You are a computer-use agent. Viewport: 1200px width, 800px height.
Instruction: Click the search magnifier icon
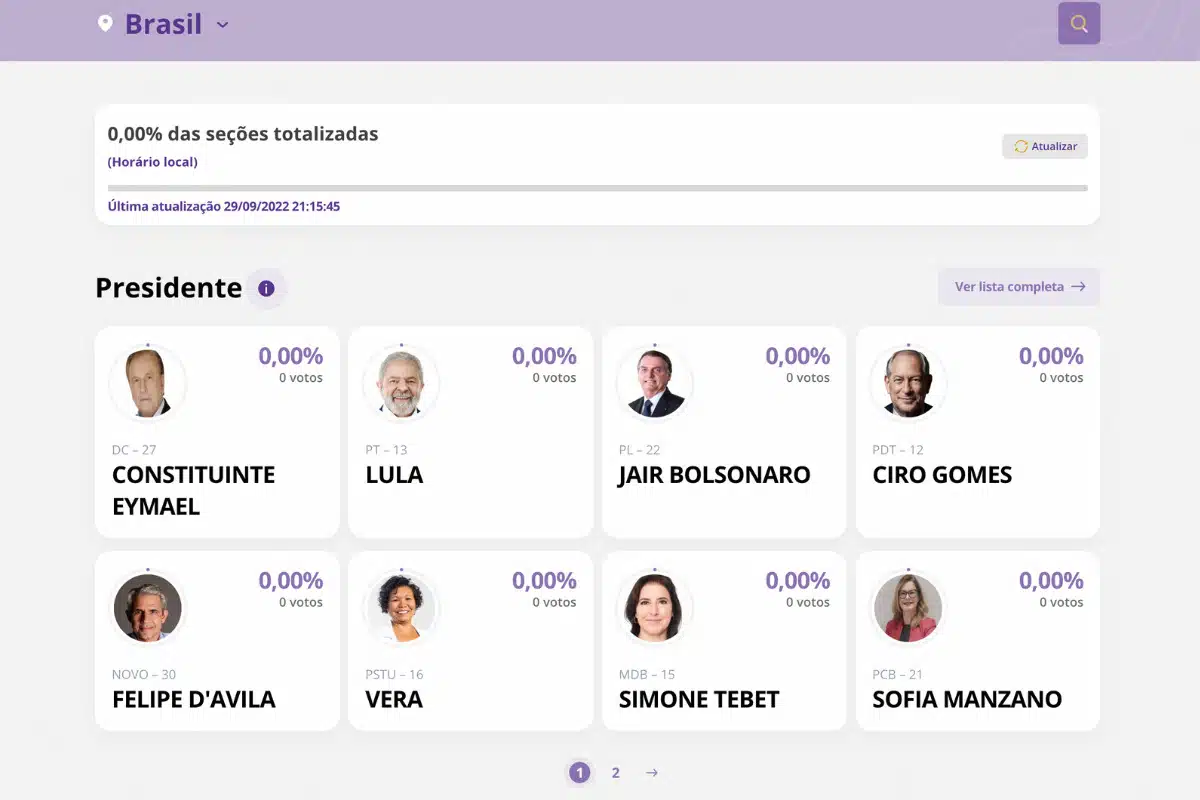pos(1078,23)
